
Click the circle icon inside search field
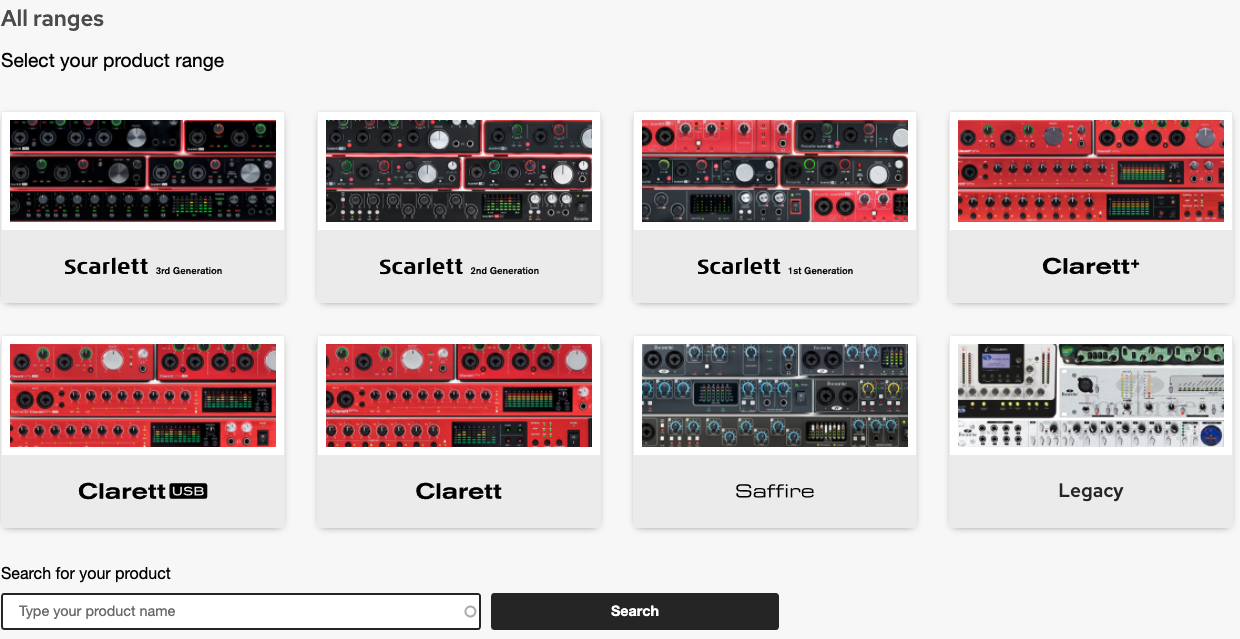470,611
